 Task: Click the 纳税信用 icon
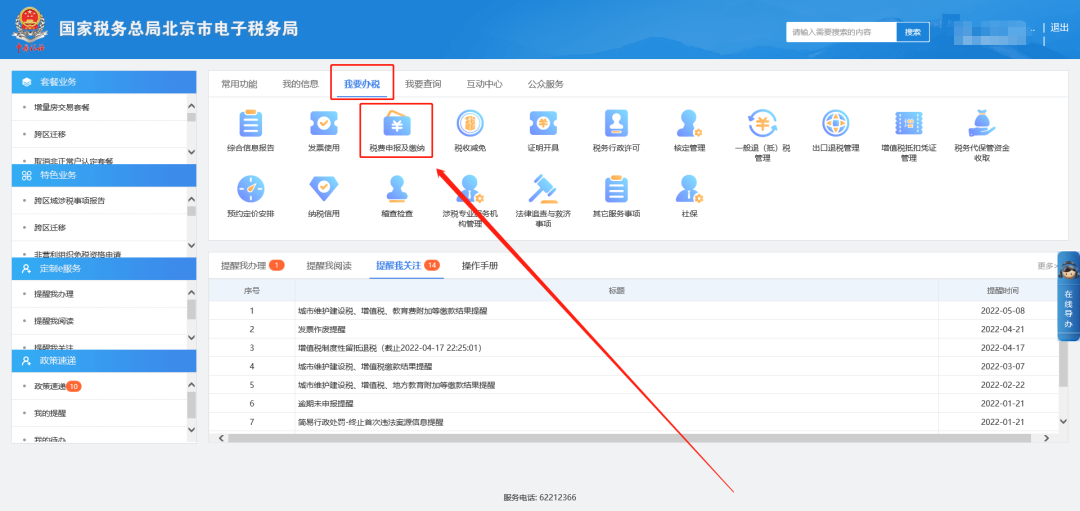pyautogui.click(x=323, y=190)
